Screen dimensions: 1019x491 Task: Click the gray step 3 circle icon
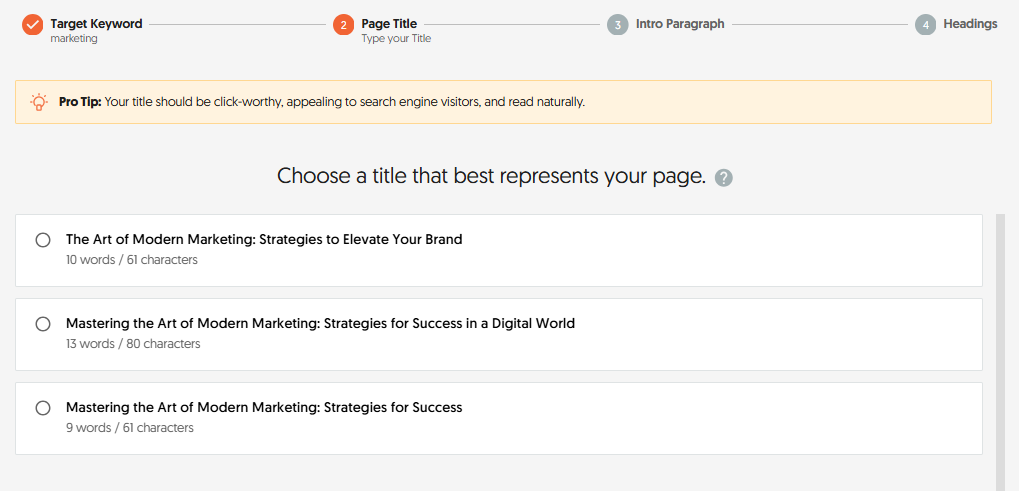[618, 24]
